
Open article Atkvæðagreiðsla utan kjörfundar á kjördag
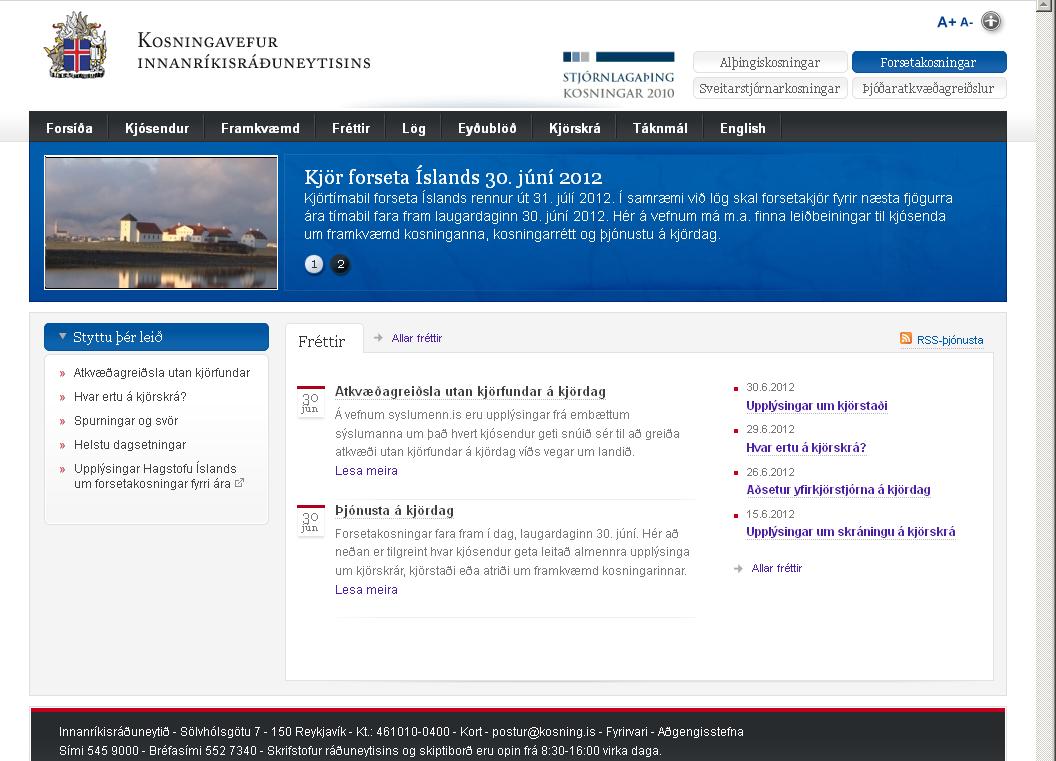tap(470, 391)
